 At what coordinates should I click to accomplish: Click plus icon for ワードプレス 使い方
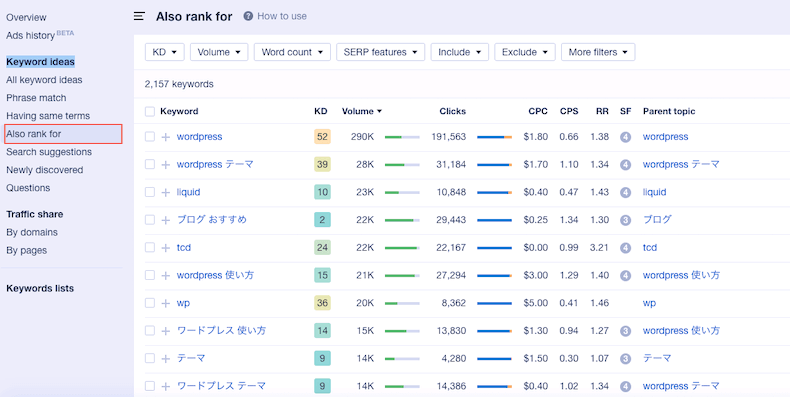click(165, 331)
